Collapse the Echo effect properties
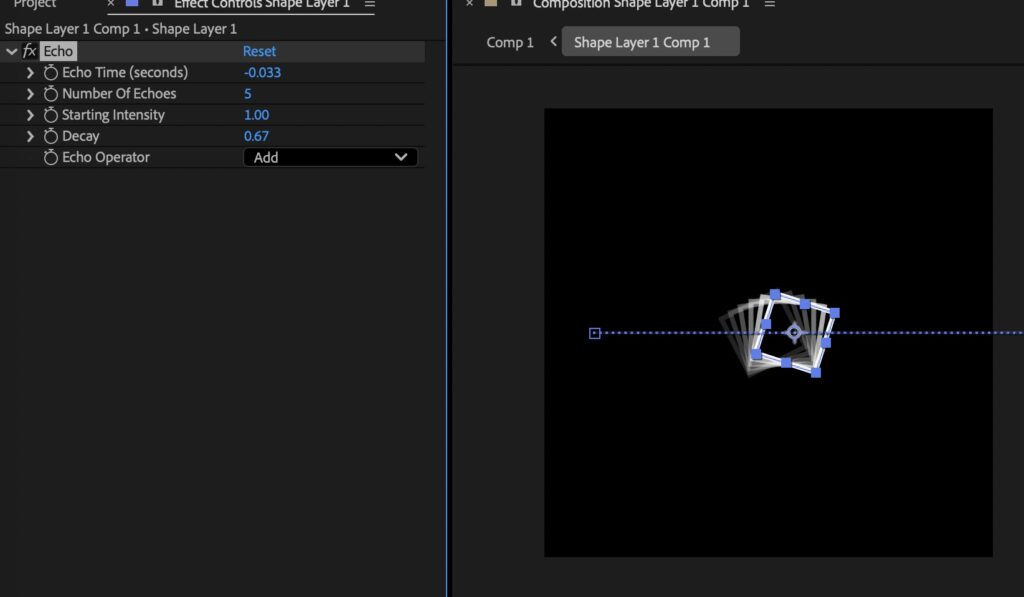Screen dimensions: 1024x597 (x=11, y=51)
